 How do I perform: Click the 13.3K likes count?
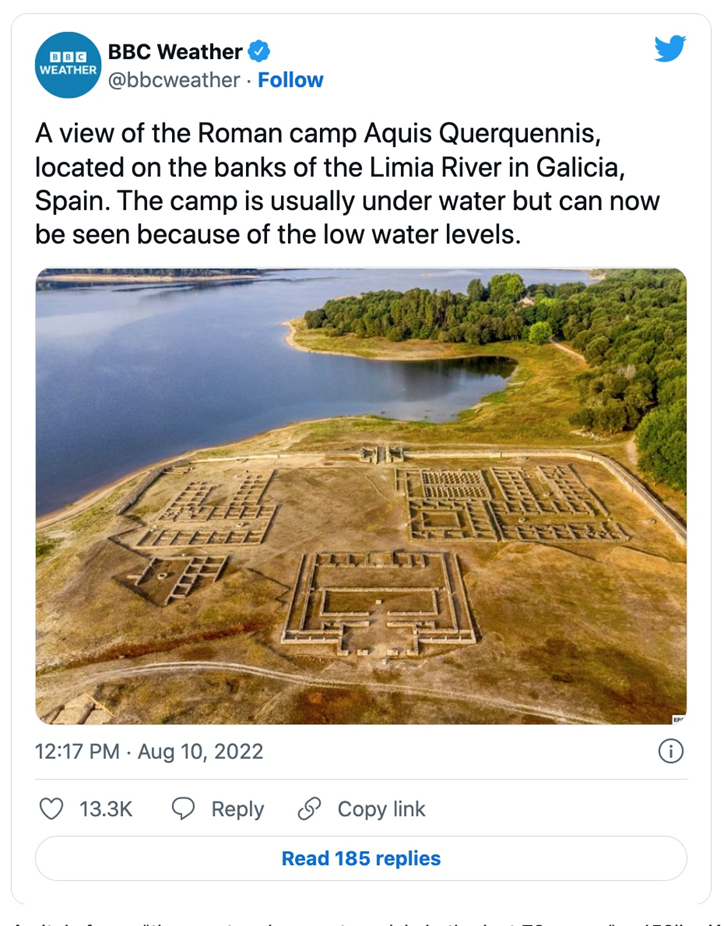(106, 809)
